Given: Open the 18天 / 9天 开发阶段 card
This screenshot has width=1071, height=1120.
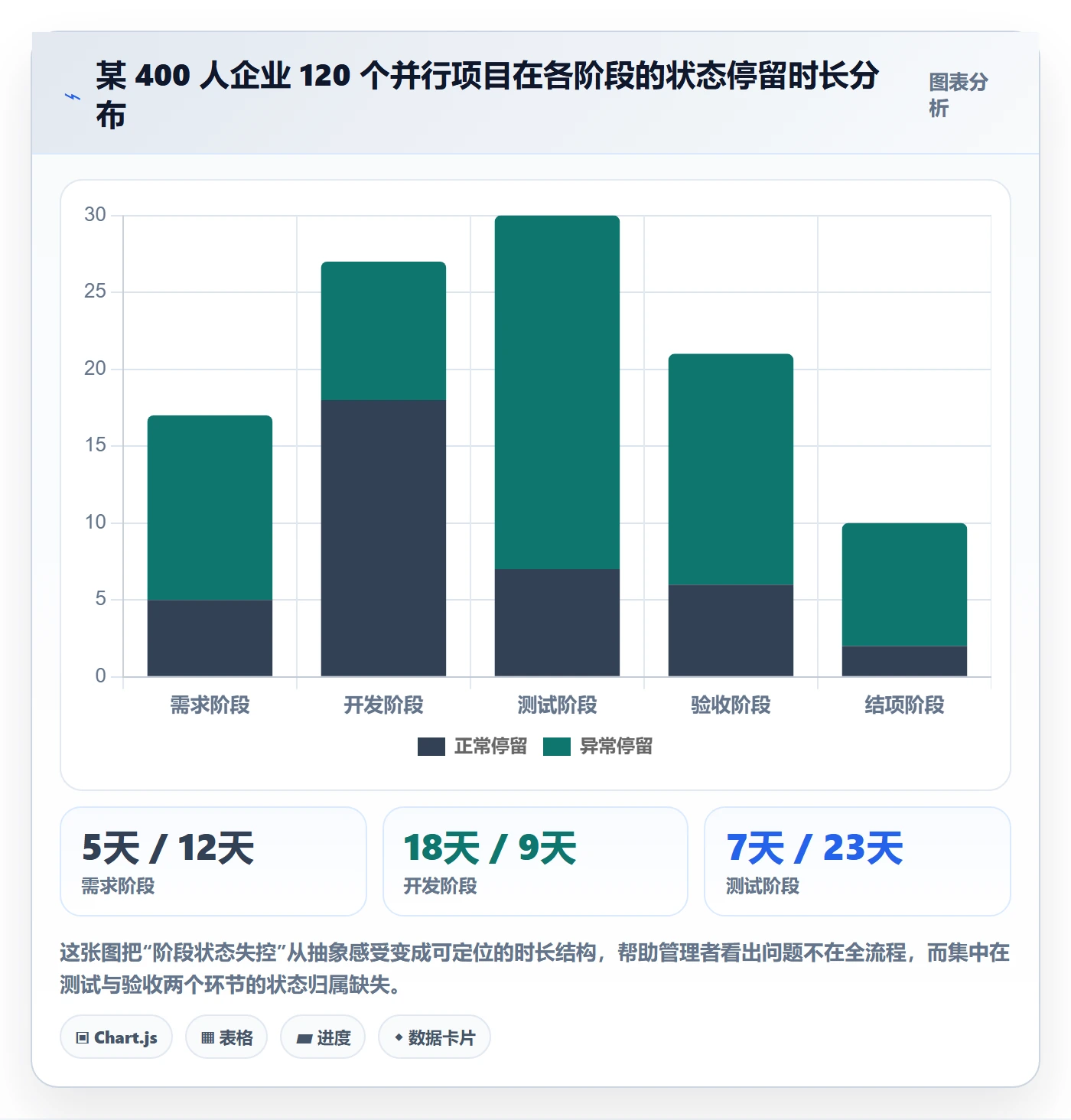Looking at the screenshot, I should point(535,861).
